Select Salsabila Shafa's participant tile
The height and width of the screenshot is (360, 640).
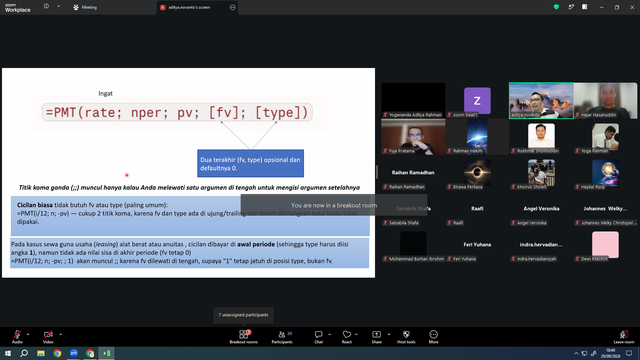(413, 208)
